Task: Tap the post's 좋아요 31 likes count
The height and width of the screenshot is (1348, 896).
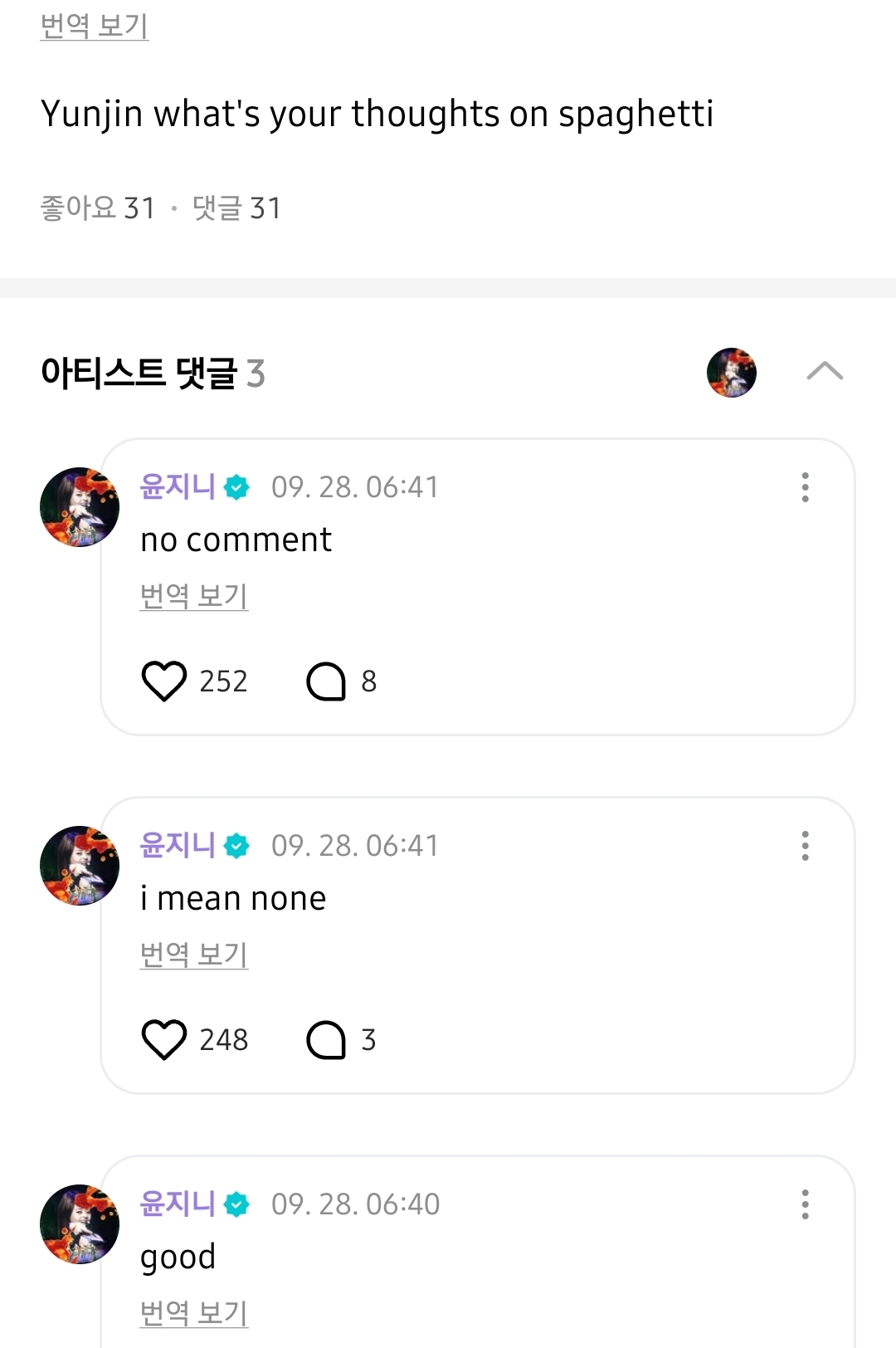Action: pos(98,208)
